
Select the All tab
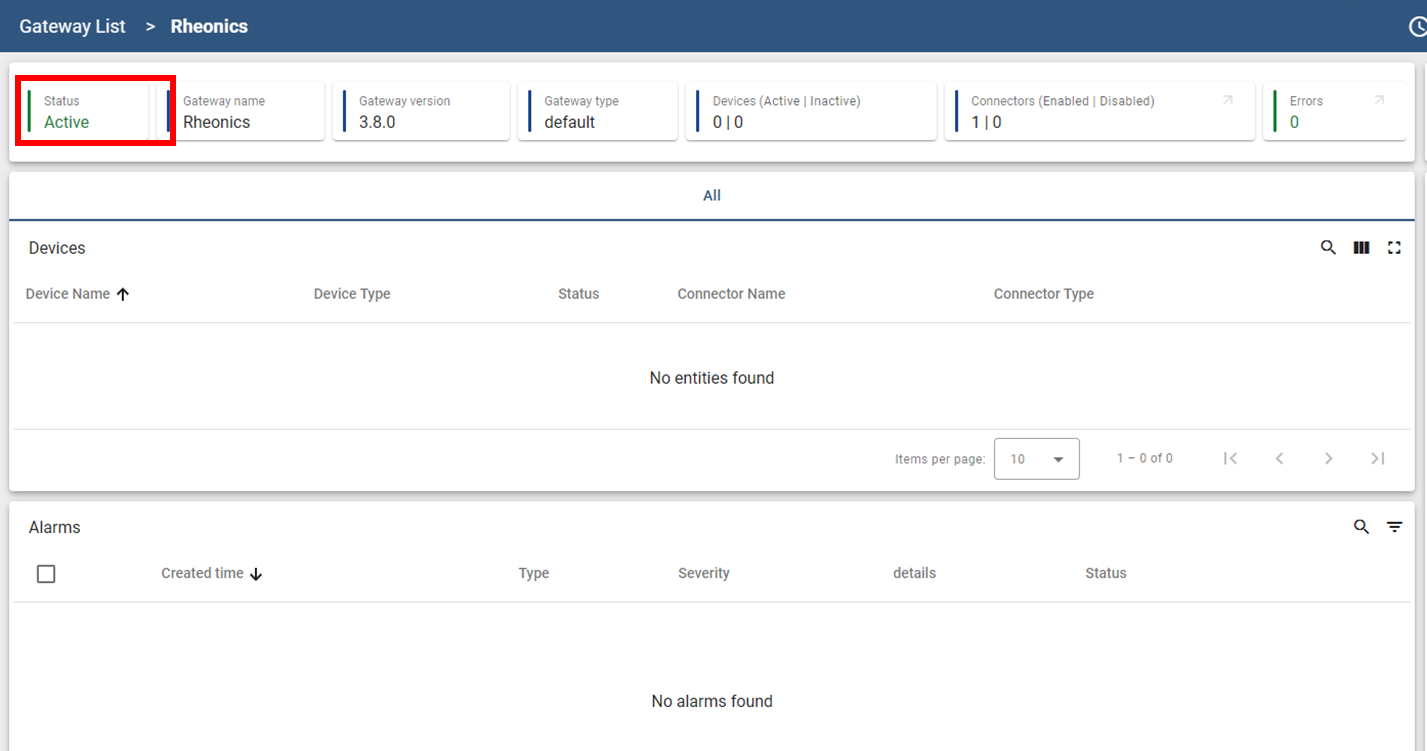click(712, 196)
